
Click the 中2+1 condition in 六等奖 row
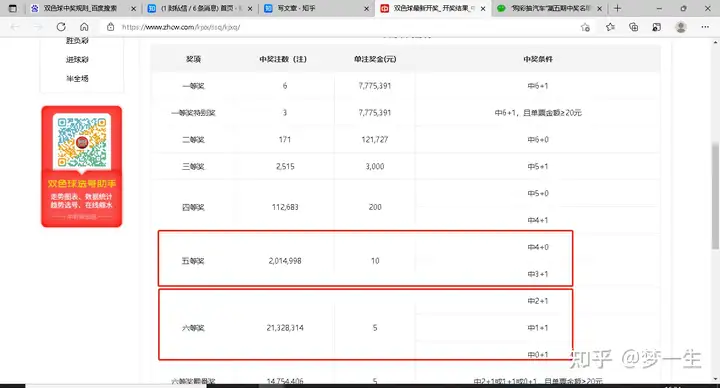tap(538, 301)
